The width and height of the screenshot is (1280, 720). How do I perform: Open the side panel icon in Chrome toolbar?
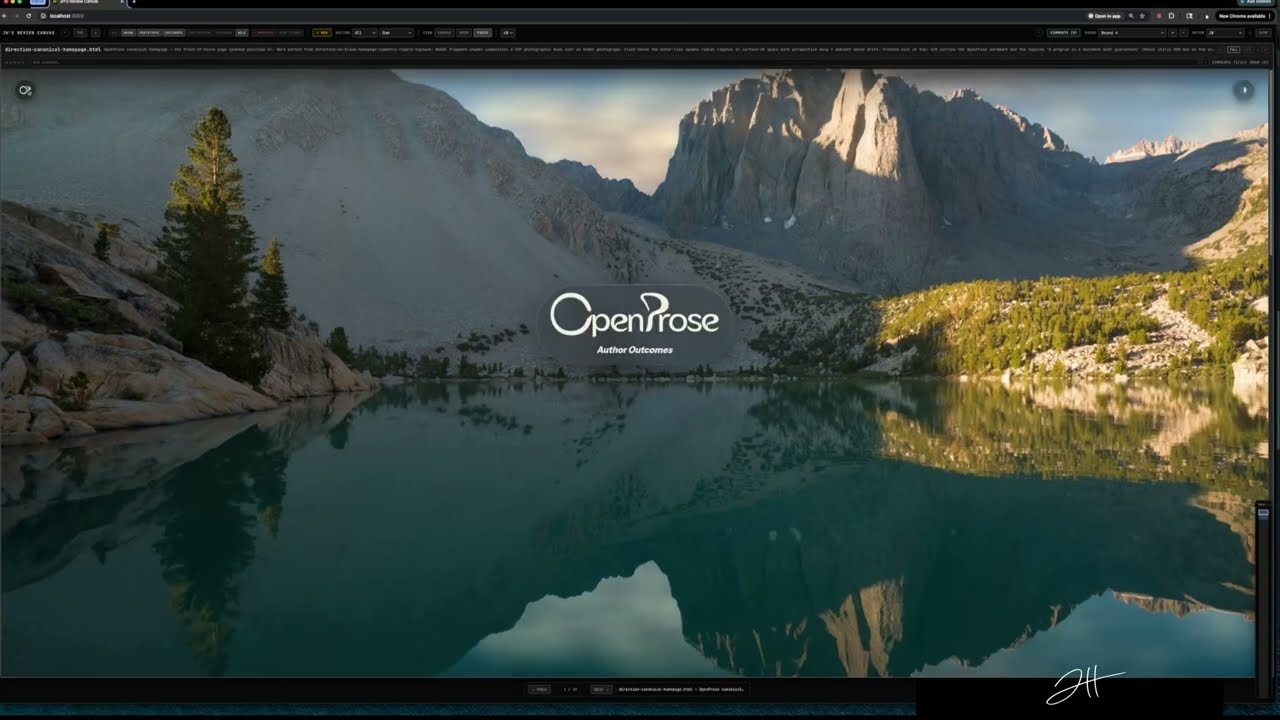[1189, 16]
